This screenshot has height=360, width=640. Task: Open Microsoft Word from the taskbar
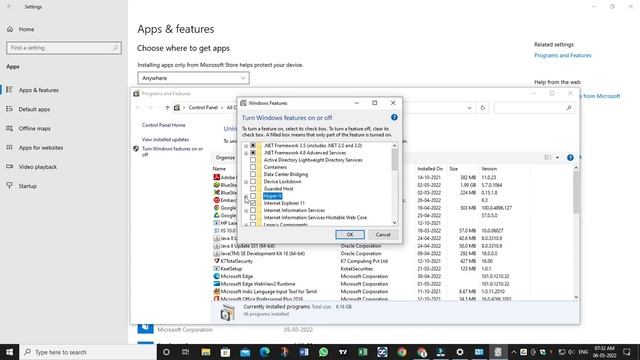(304, 352)
